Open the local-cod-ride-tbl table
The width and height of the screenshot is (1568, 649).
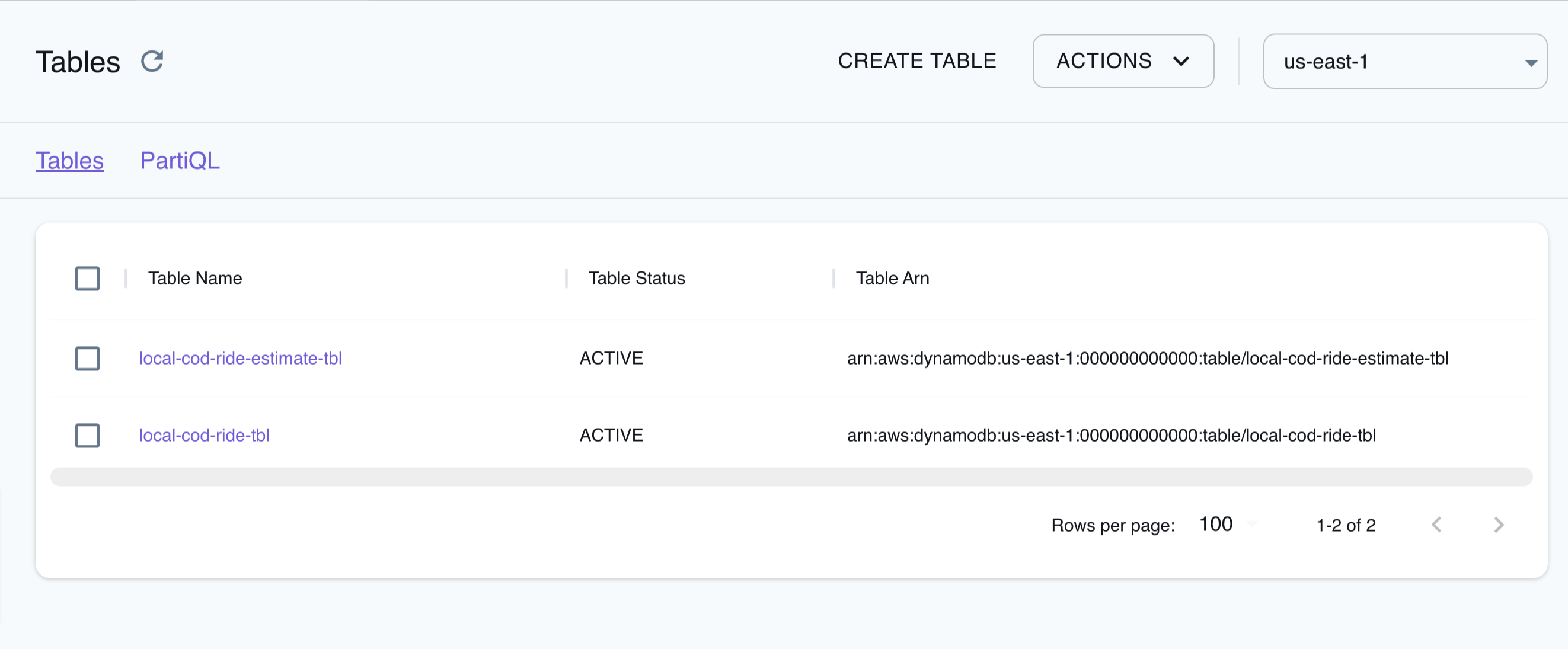pos(203,435)
